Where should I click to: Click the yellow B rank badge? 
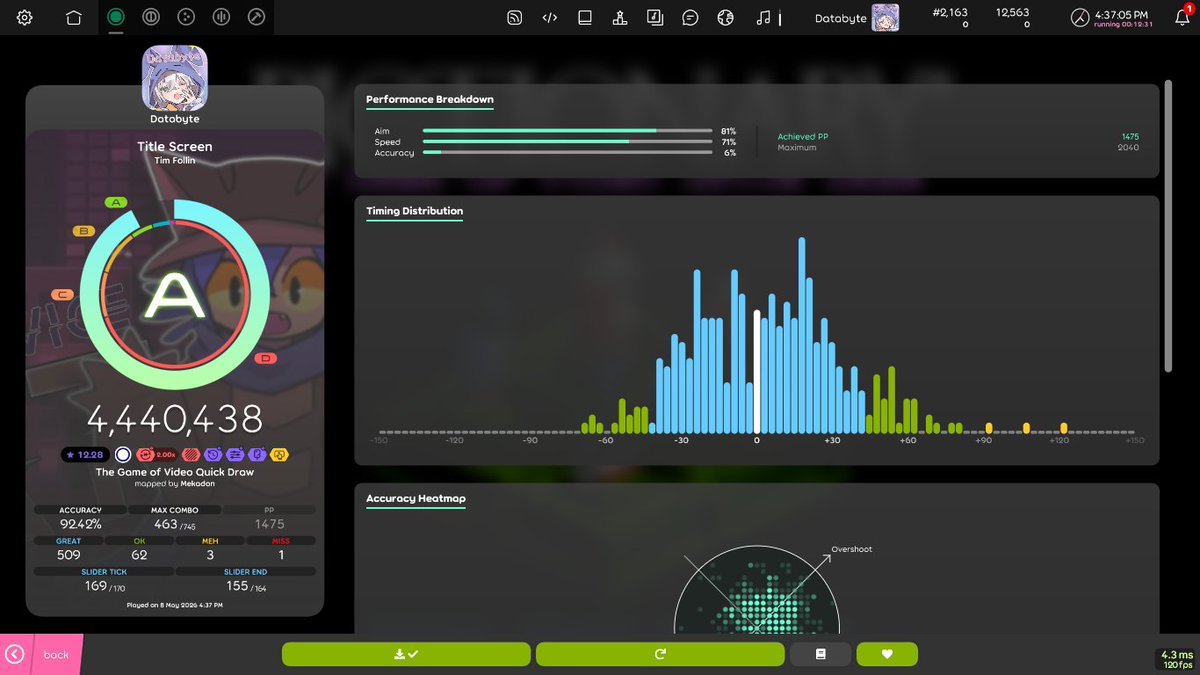84,231
